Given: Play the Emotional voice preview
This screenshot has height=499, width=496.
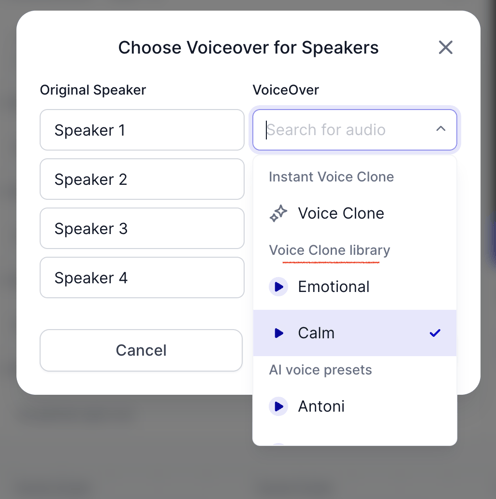Looking at the screenshot, I should [x=278, y=286].
